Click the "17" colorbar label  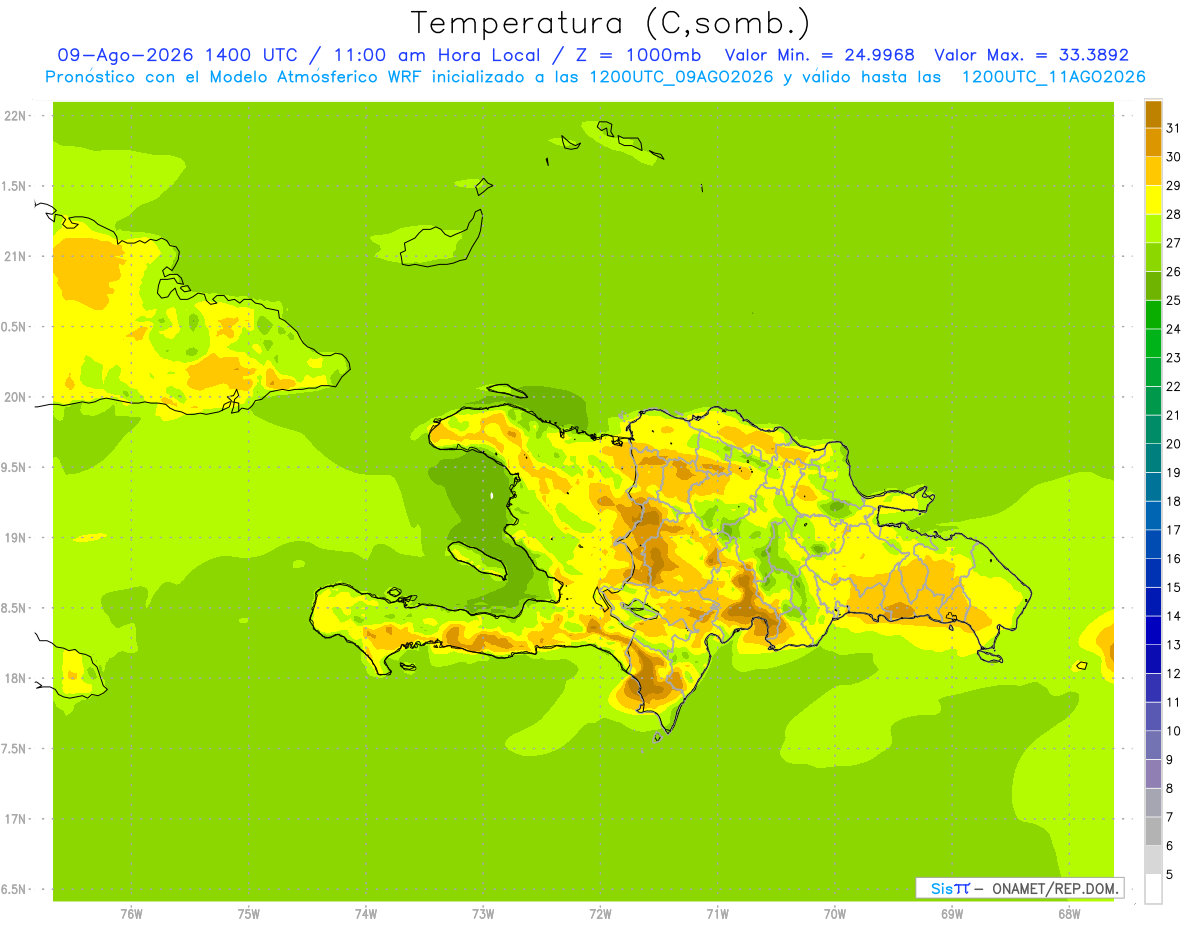point(1173,530)
